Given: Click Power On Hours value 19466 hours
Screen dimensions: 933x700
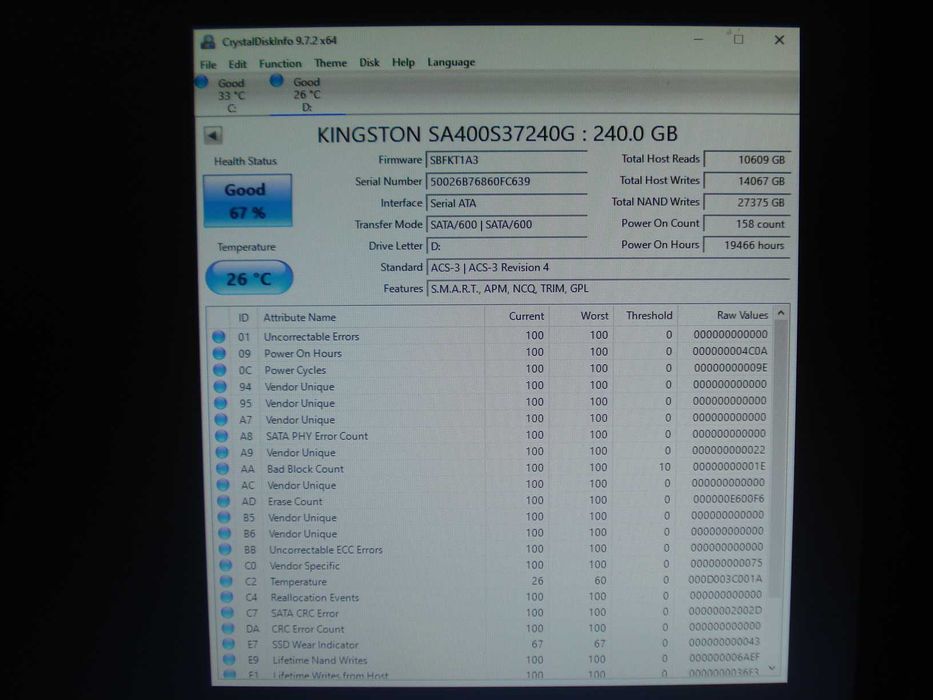Looking at the screenshot, I should tap(747, 245).
